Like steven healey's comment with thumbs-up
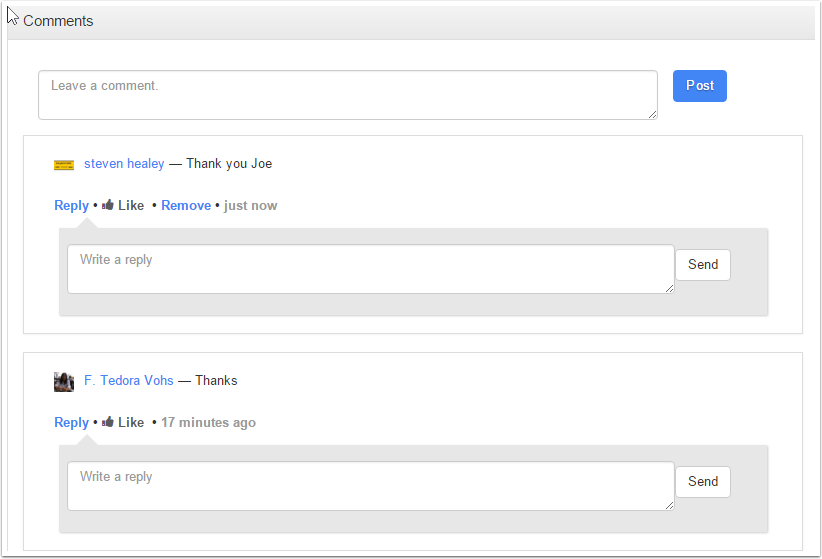Image resolution: width=822 pixels, height=559 pixels. [x=123, y=206]
